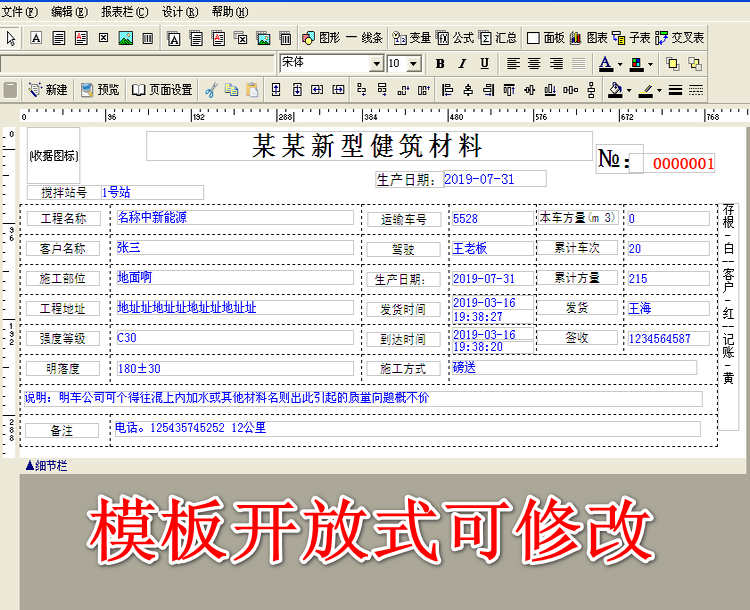Add a 子表 sub-table
The image size is (750, 610).
point(631,38)
